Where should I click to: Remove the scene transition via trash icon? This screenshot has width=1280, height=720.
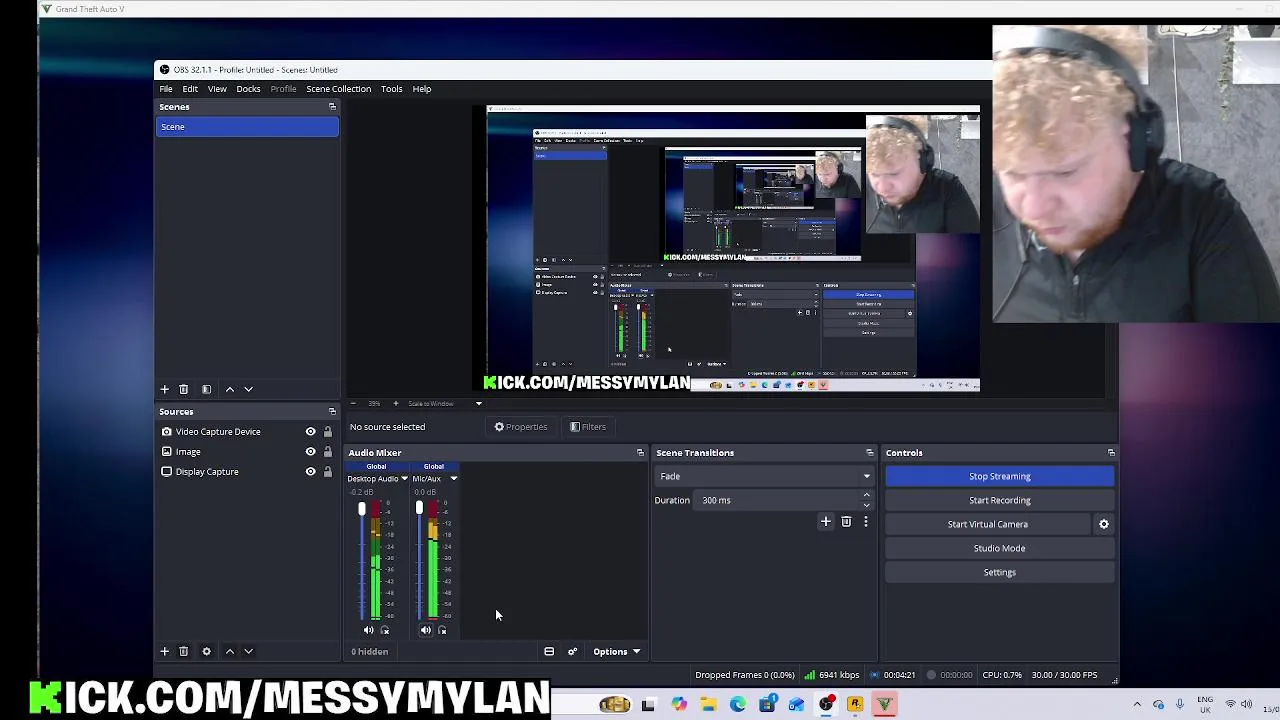(x=846, y=521)
